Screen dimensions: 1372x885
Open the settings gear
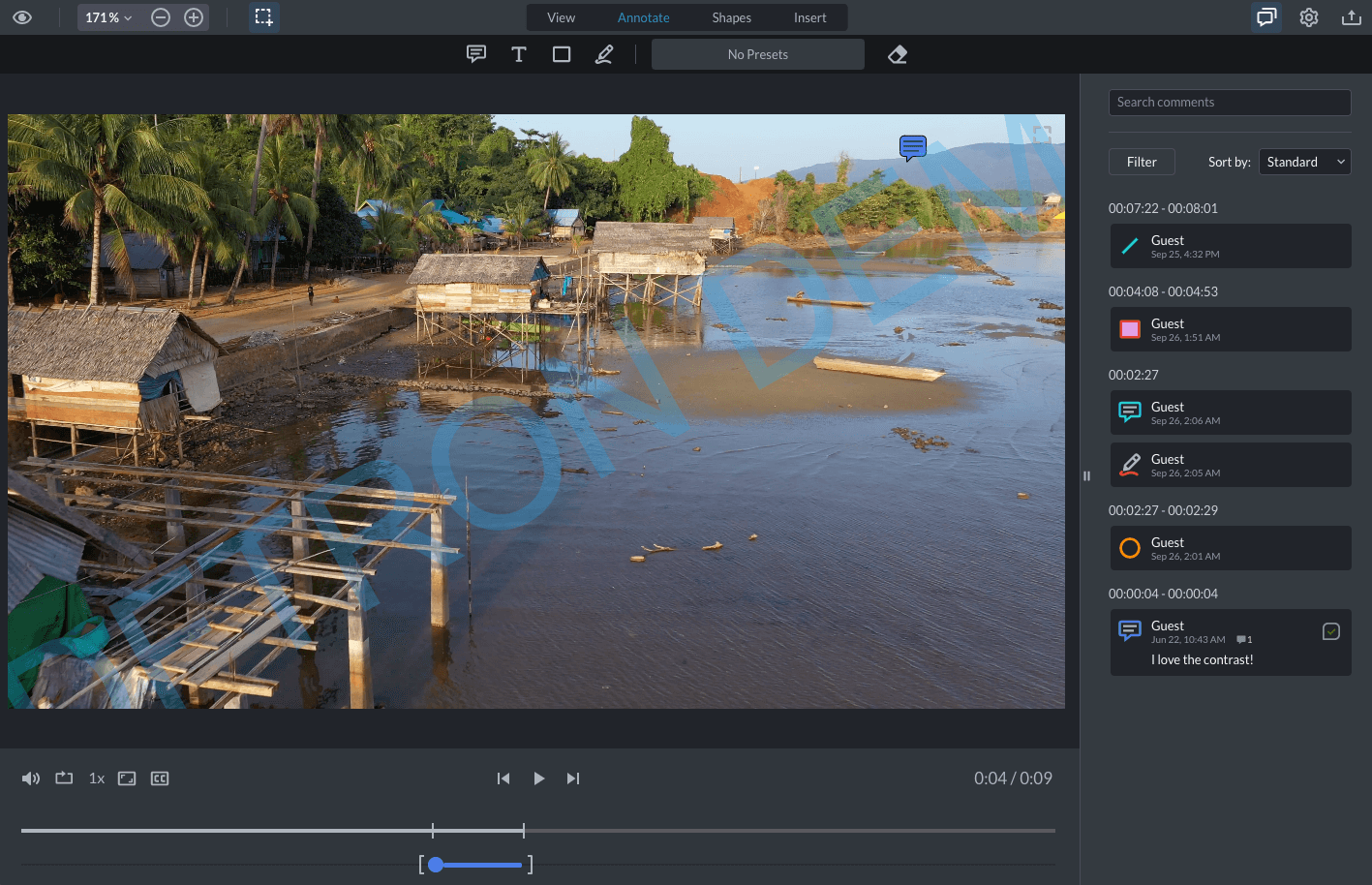(1308, 16)
